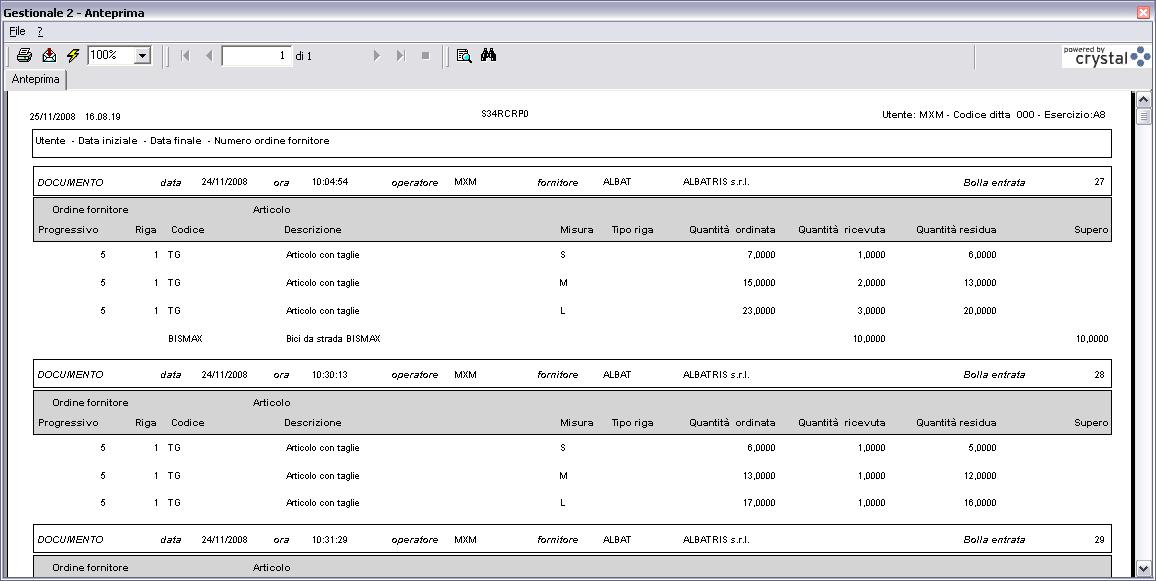1156x581 pixels.
Task: Click the report magnifier toolbar icon
Action: click(464, 56)
